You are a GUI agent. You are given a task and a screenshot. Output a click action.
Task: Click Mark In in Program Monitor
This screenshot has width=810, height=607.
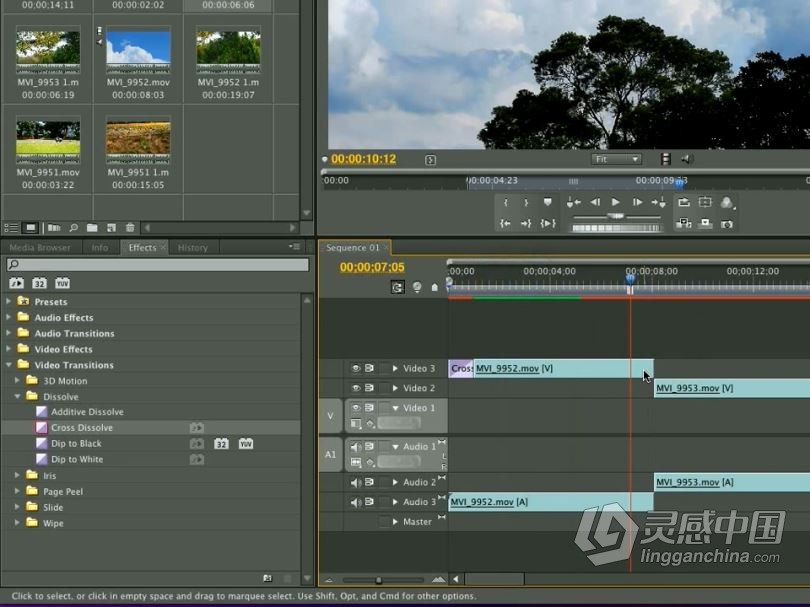tap(506, 203)
